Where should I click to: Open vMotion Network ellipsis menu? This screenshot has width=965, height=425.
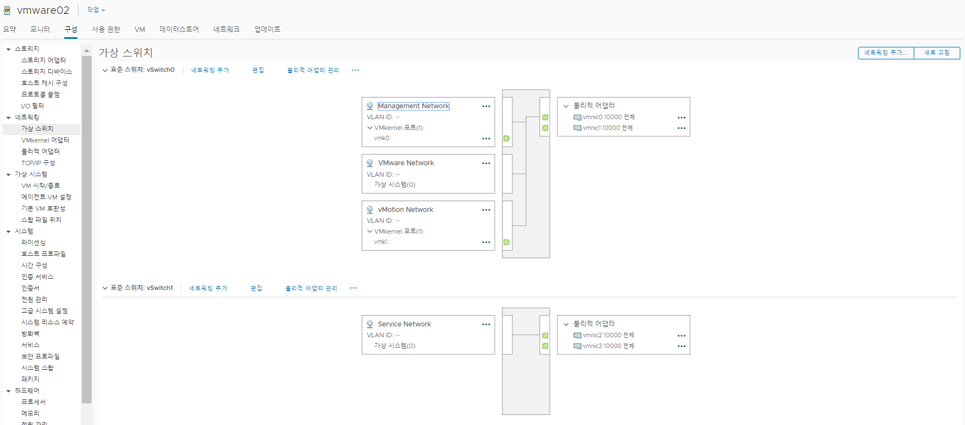(x=486, y=210)
